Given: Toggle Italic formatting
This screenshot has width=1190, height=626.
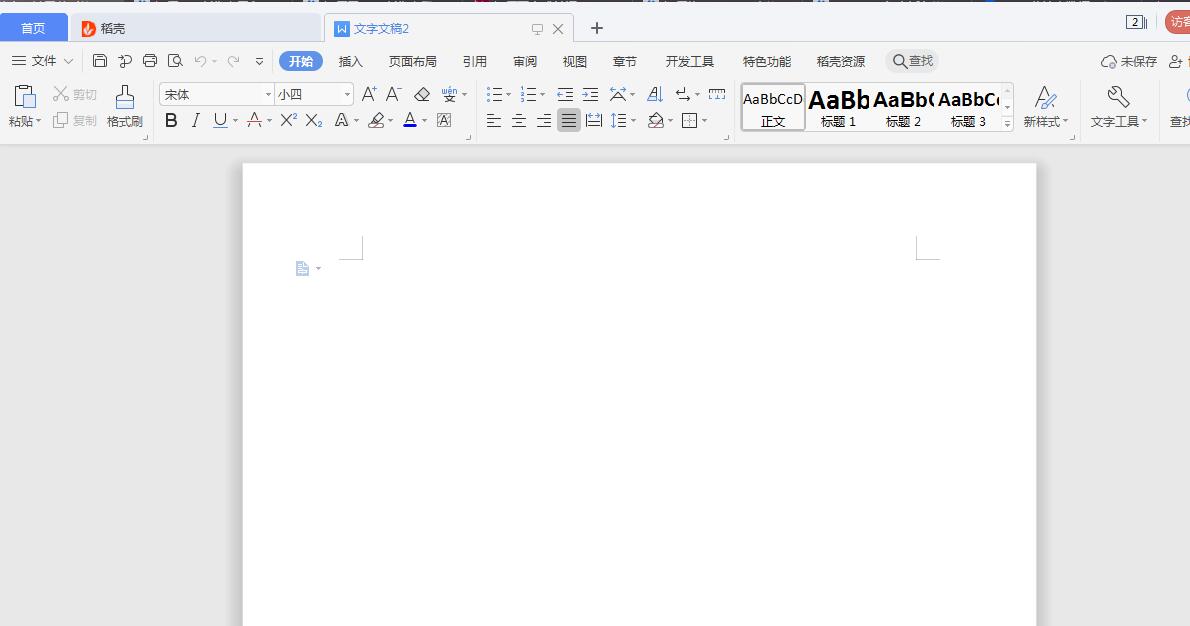Looking at the screenshot, I should (x=196, y=120).
